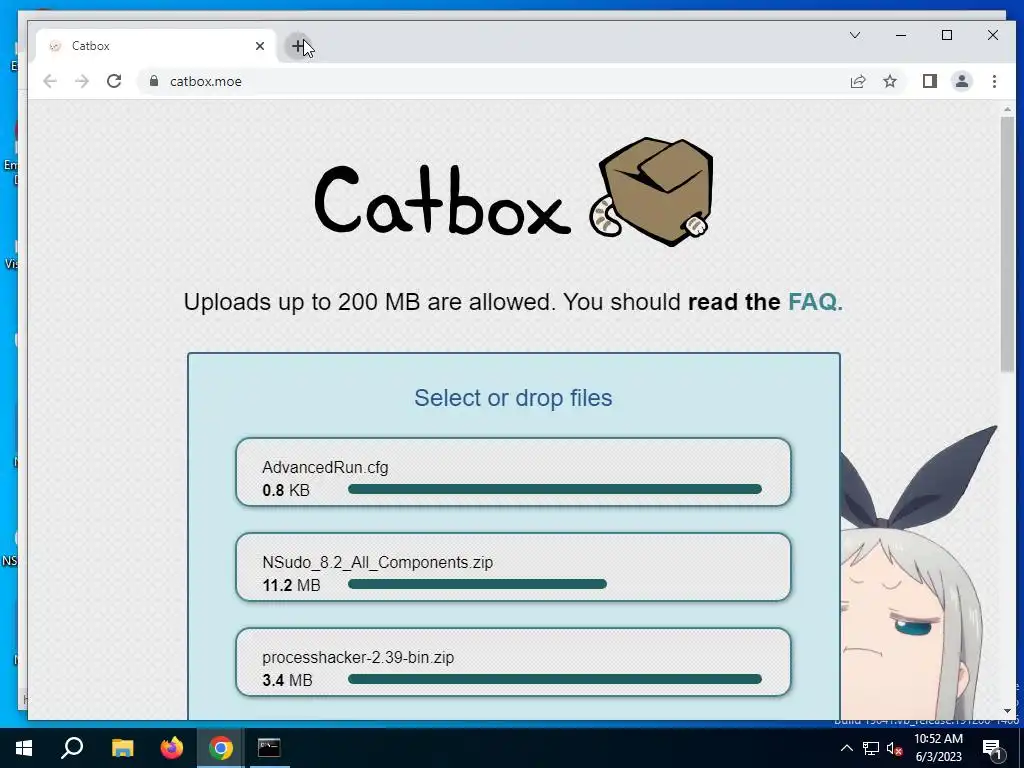Click the processhacker-2.39-bin.zip file name
The image size is (1024, 768).
click(x=358, y=658)
